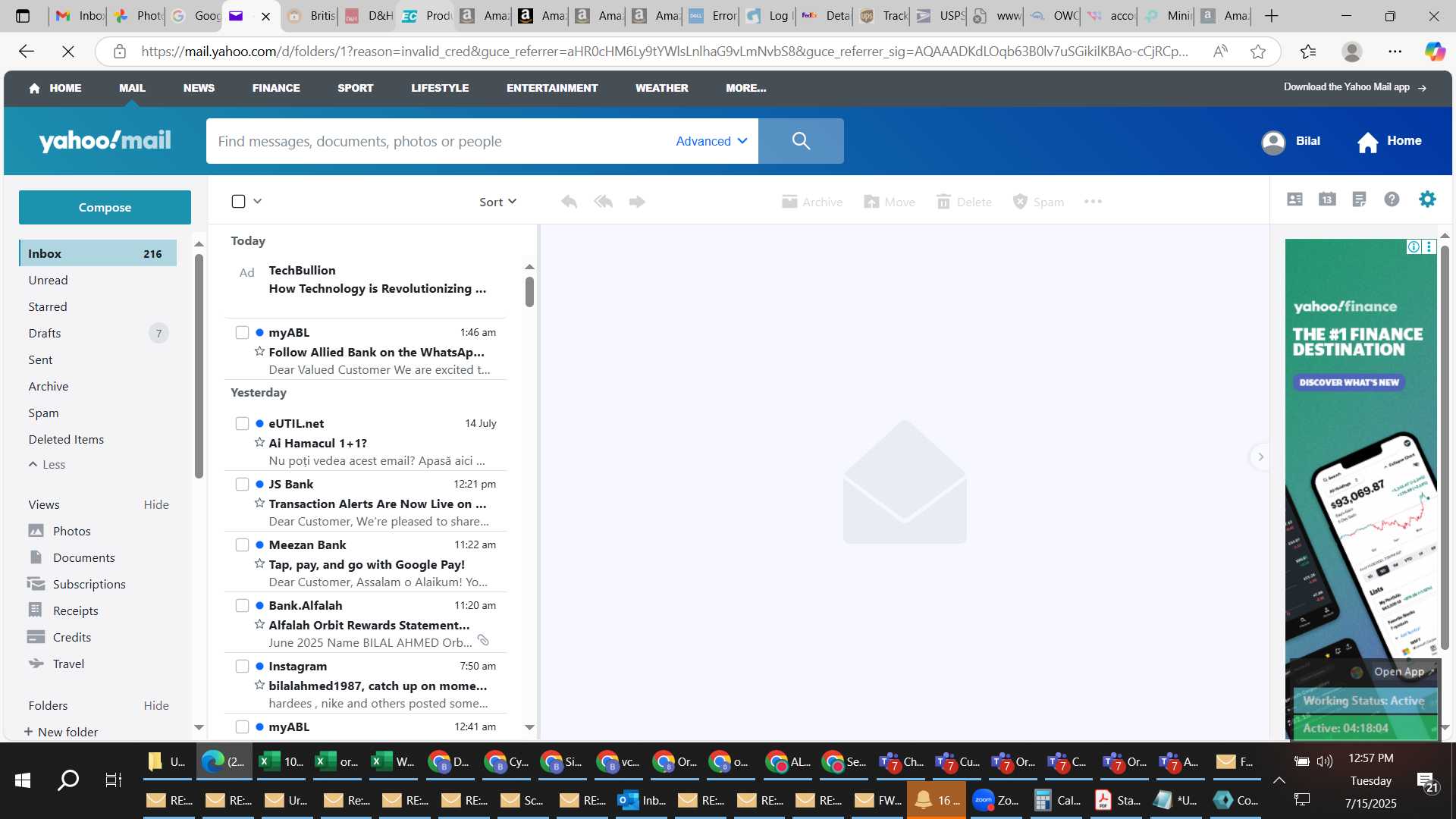Open the Documents view icon
Screen dimensions: 1456x819
36,557
